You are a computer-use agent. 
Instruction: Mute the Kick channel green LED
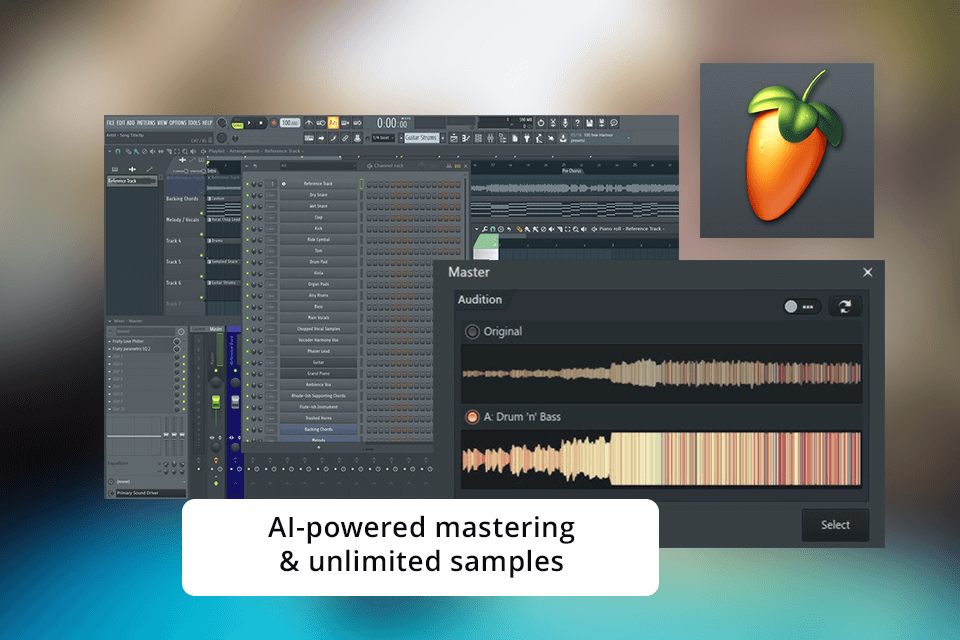point(247,228)
